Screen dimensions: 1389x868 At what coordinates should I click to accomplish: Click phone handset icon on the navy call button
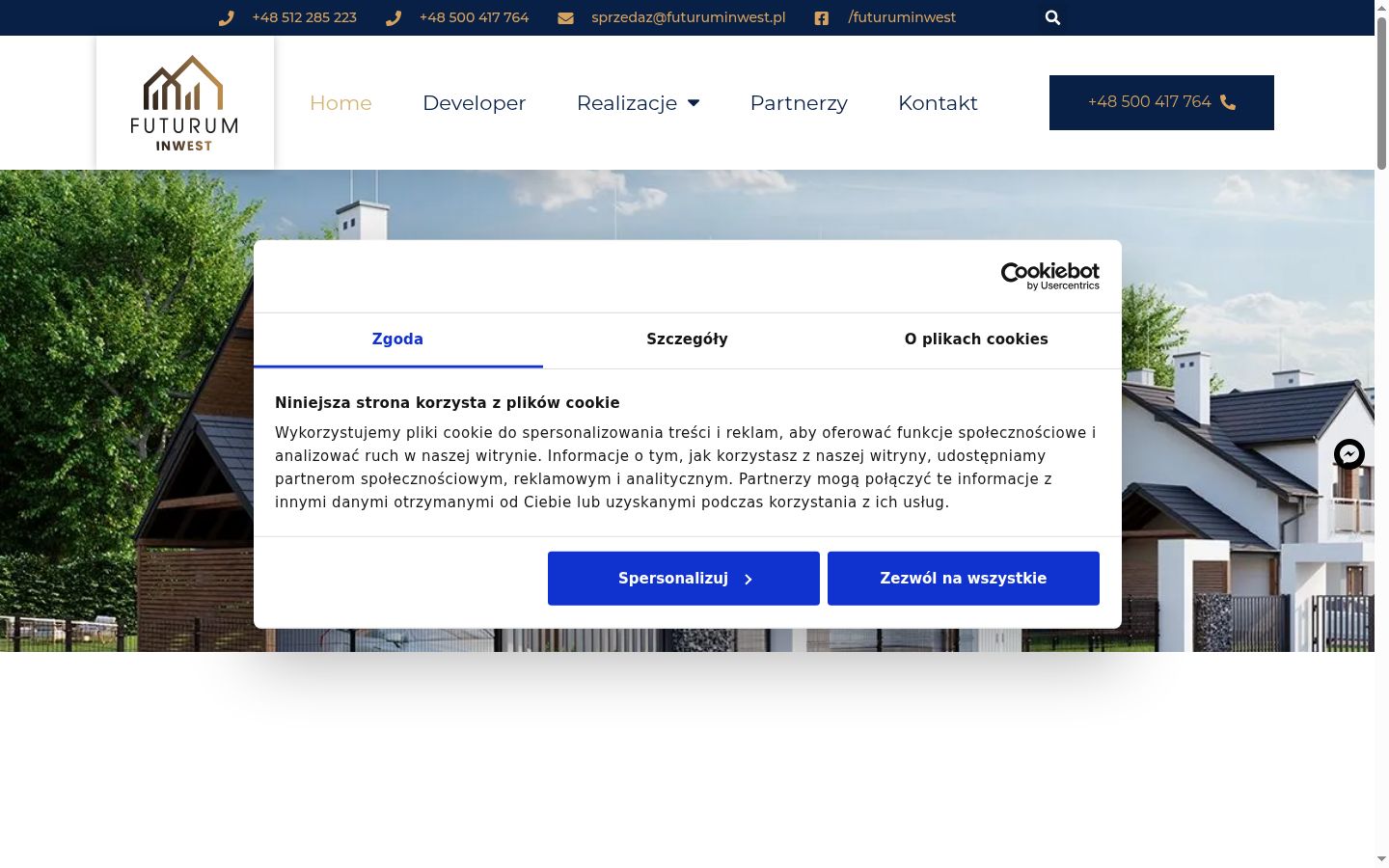[1228, 102]
